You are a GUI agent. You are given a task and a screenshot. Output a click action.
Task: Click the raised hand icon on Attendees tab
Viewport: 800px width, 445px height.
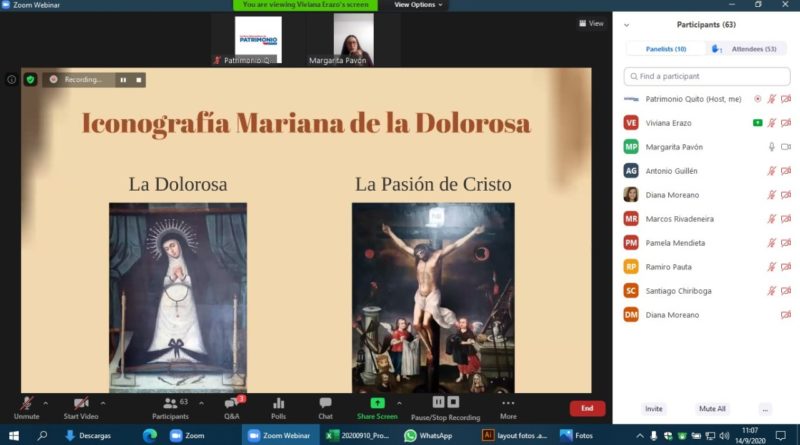(716, 49)
